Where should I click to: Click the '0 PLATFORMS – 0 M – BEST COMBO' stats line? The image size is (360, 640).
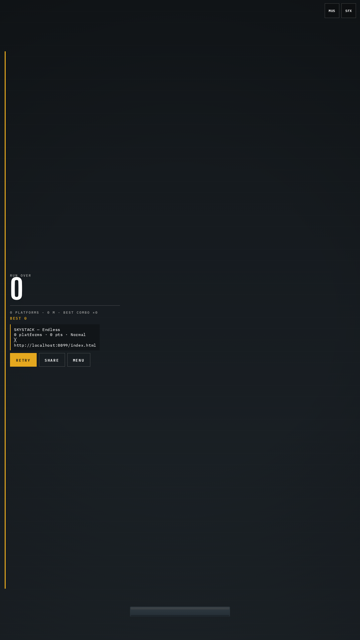54,313
